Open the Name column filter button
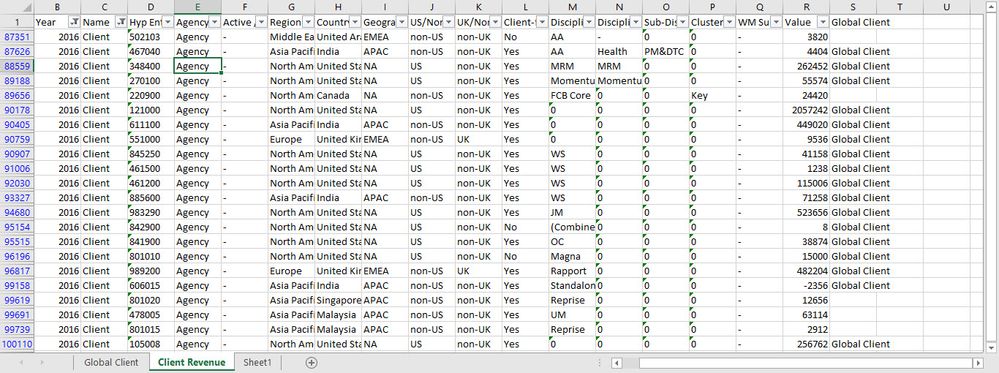This screenshot has height=373, width=999. (x=121, y=22)
